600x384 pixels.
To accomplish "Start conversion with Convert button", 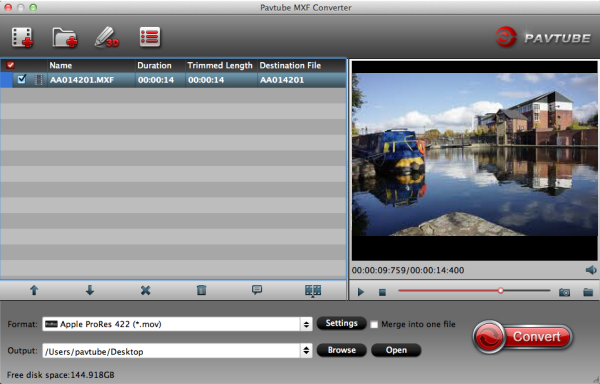I will click(522, 337).
